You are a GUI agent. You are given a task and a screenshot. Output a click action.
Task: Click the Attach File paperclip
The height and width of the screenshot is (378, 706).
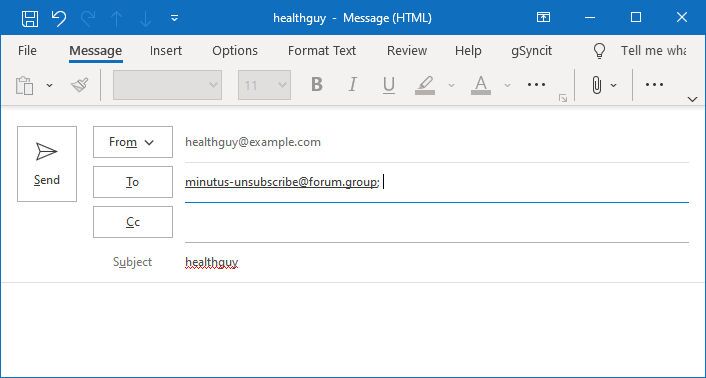(x=597, y=85)
